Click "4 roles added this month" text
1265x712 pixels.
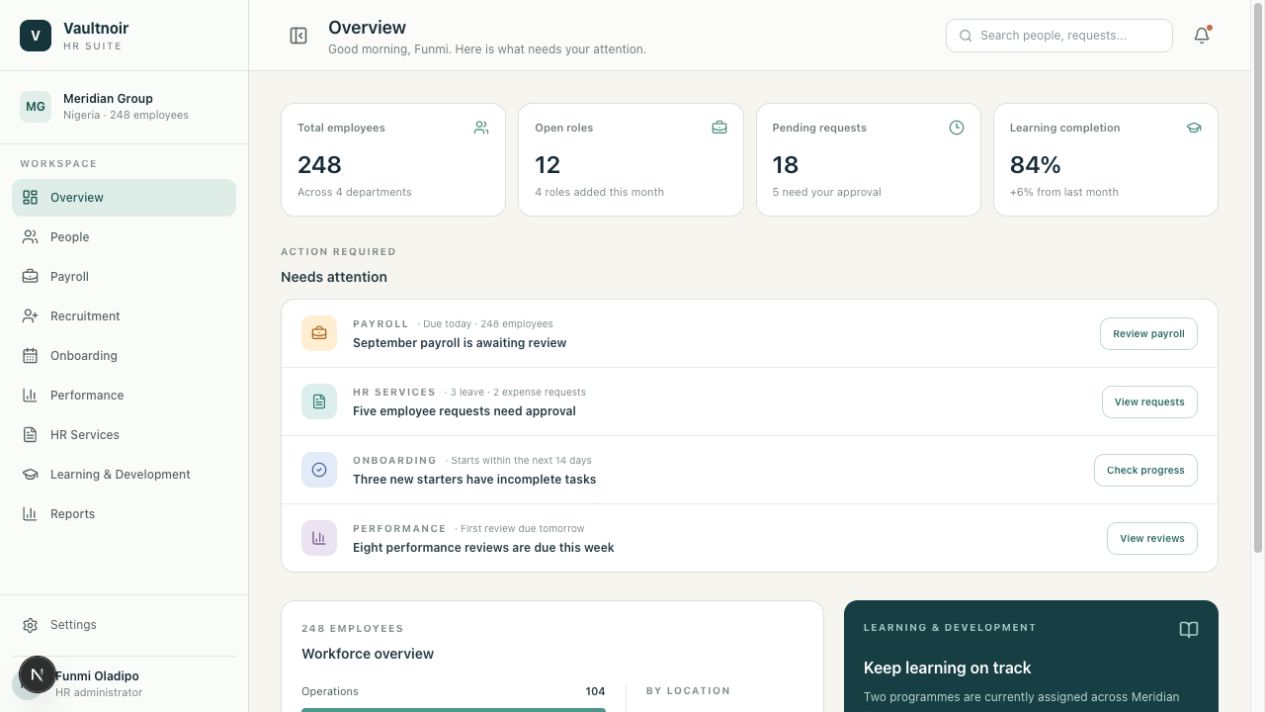click(x=599, y=192)
